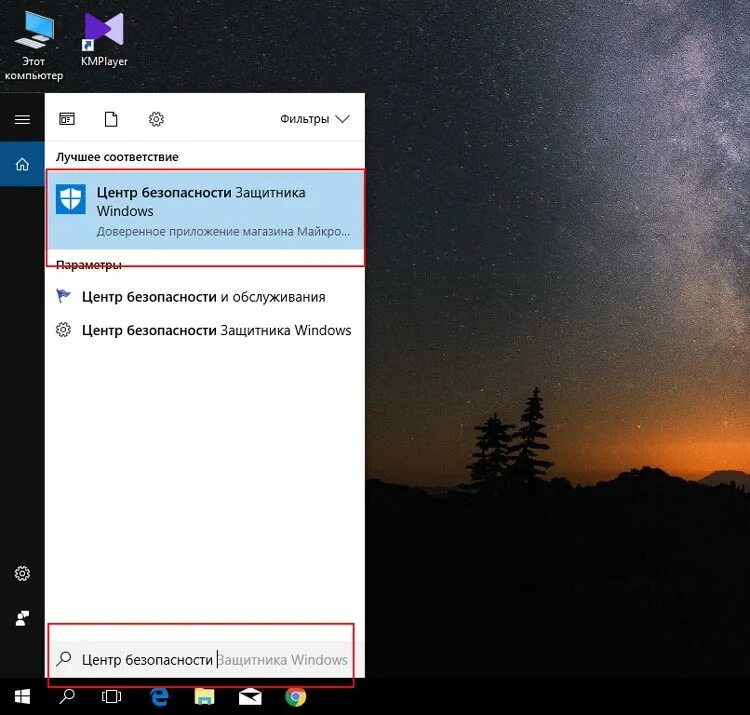Select the Этот компьютер desktop icon
Viewport: 750px width, 715px height.
pos(33,45)
